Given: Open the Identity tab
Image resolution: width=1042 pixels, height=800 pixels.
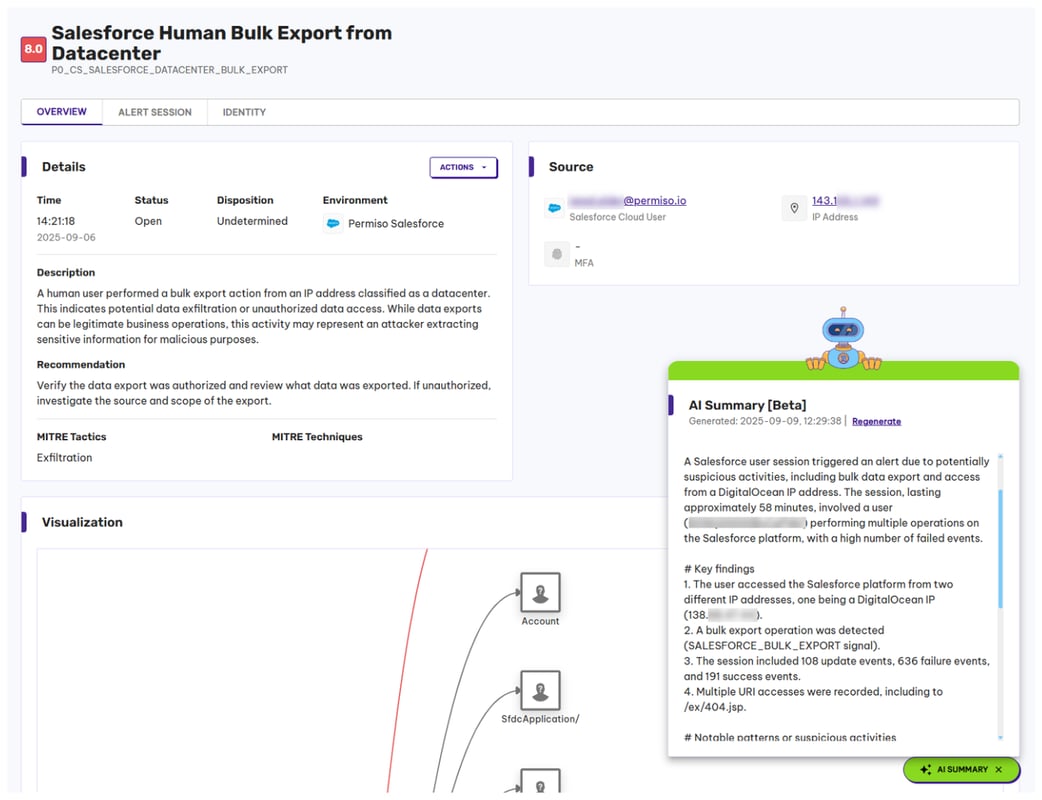Looking at the screenshot, I should tap(244, 112).
